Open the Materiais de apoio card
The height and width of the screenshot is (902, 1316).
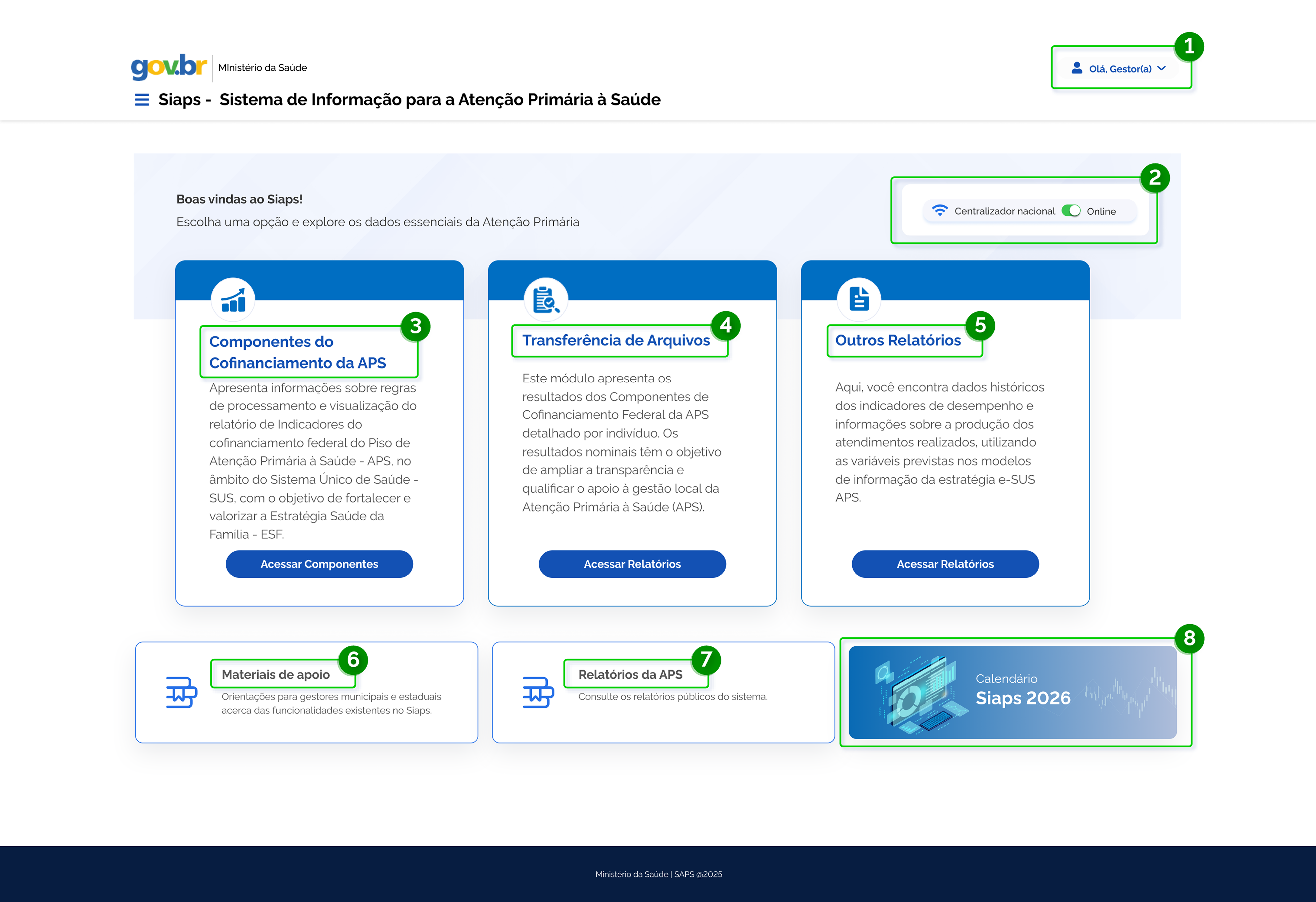coord(306,692)
